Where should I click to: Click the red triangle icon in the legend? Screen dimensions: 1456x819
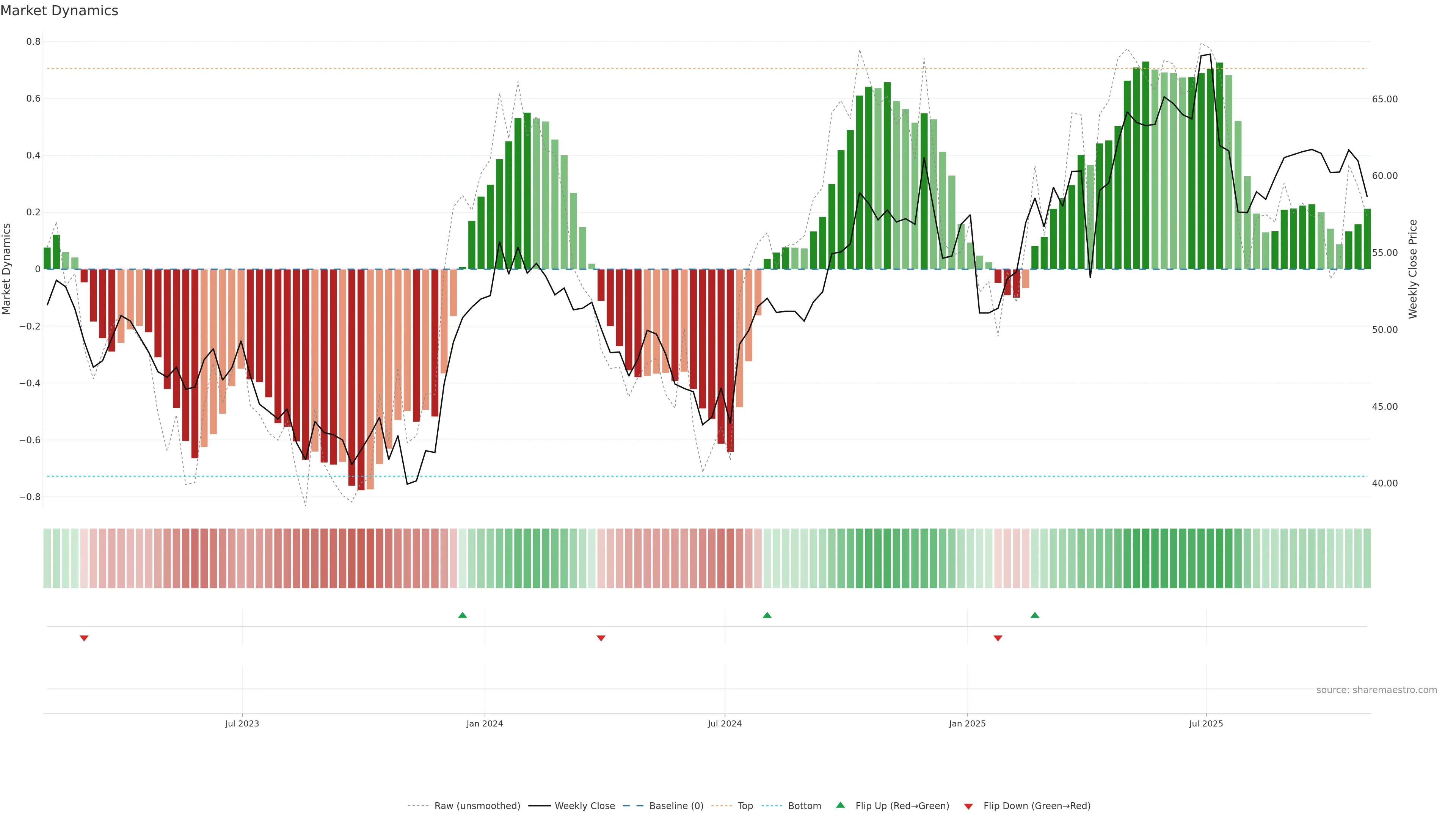968,806
